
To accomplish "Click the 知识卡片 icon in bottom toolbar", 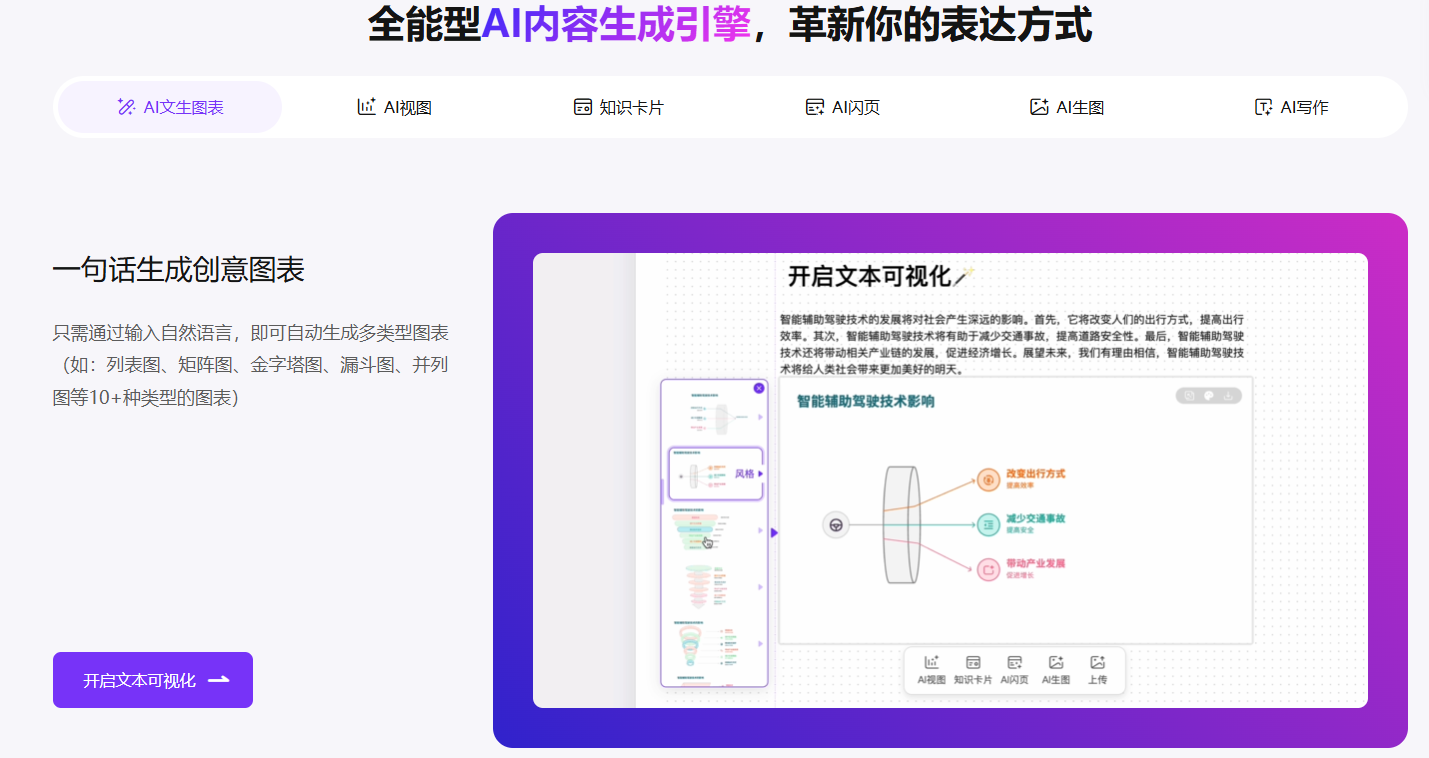I will point(972,669).
